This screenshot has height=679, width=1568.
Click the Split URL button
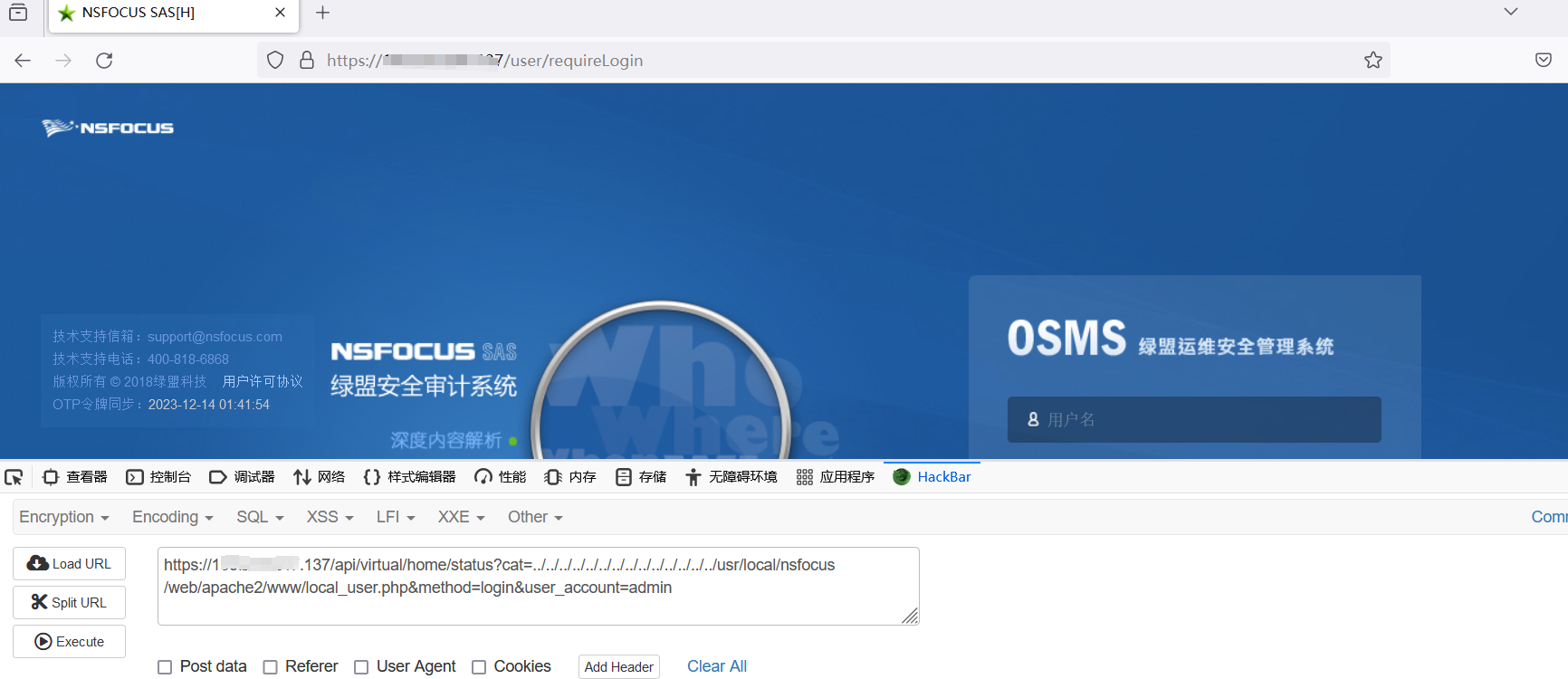(69, 602)
